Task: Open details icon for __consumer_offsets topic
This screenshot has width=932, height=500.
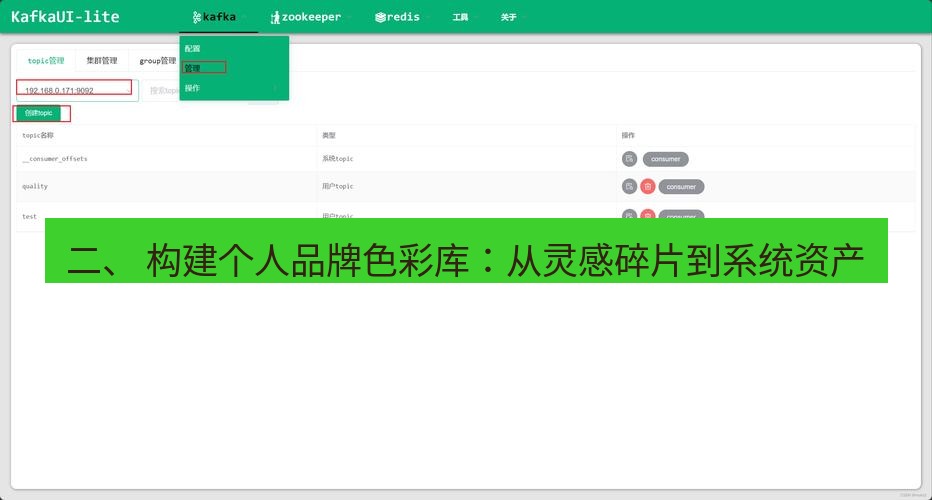Action: click(629, 159)
